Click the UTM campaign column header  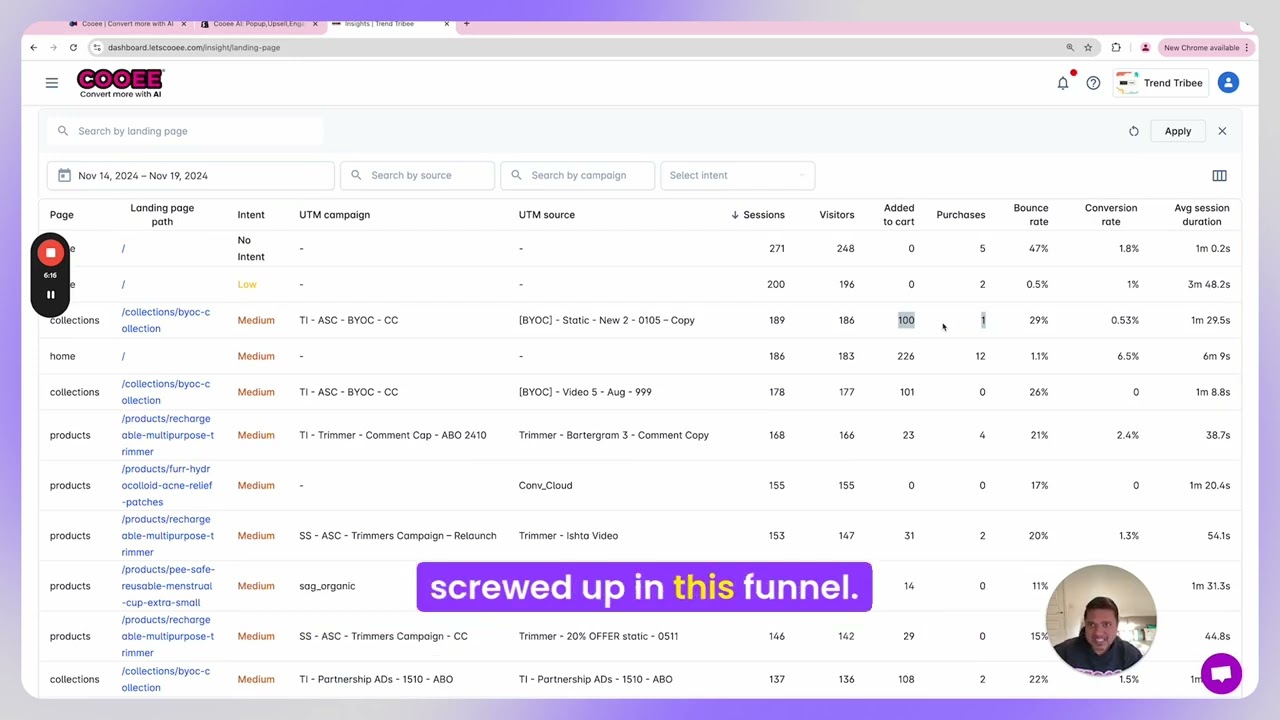pyautogui.click(x=334, y=215)
